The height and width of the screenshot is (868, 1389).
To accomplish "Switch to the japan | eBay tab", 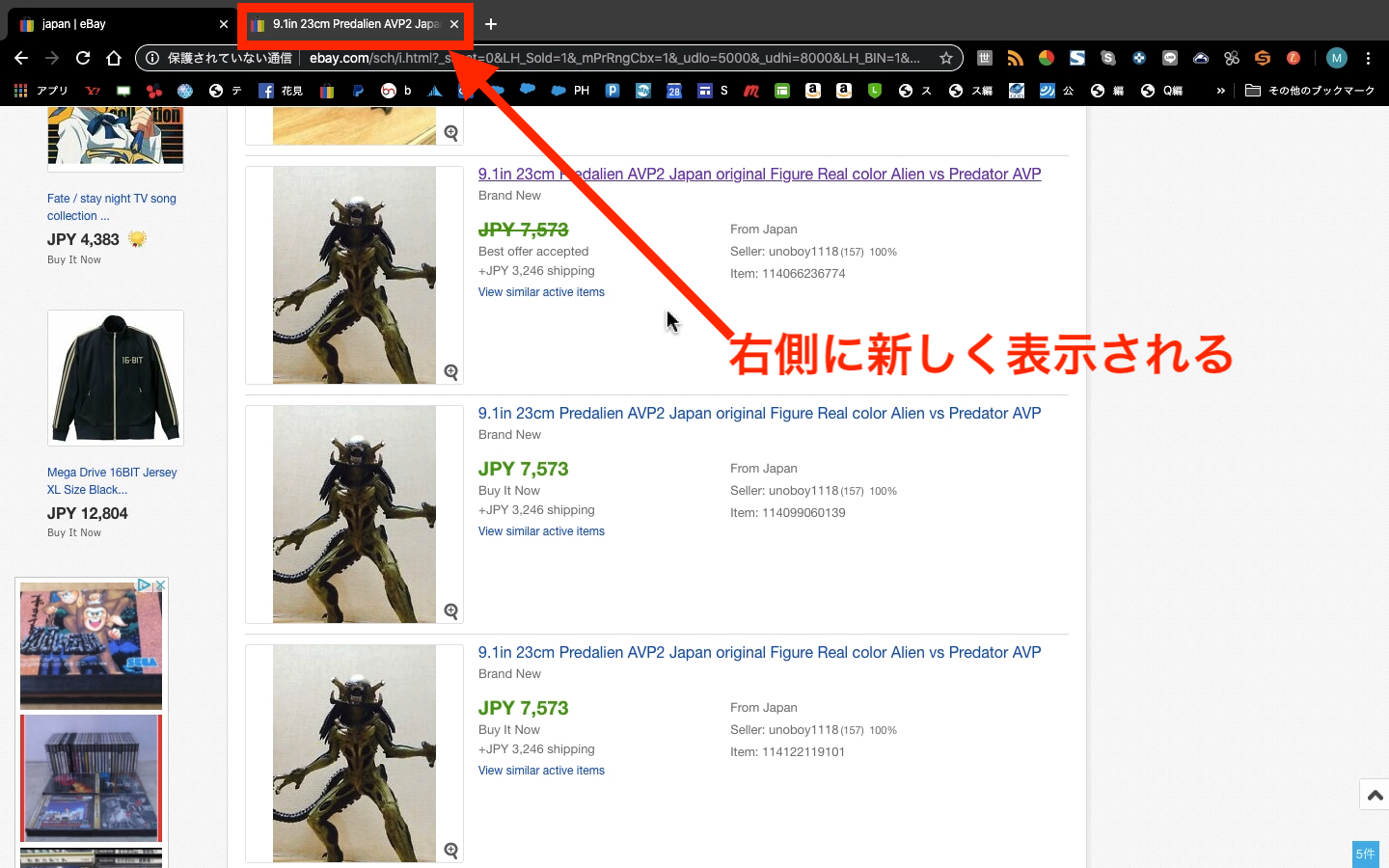I will 116,24.
